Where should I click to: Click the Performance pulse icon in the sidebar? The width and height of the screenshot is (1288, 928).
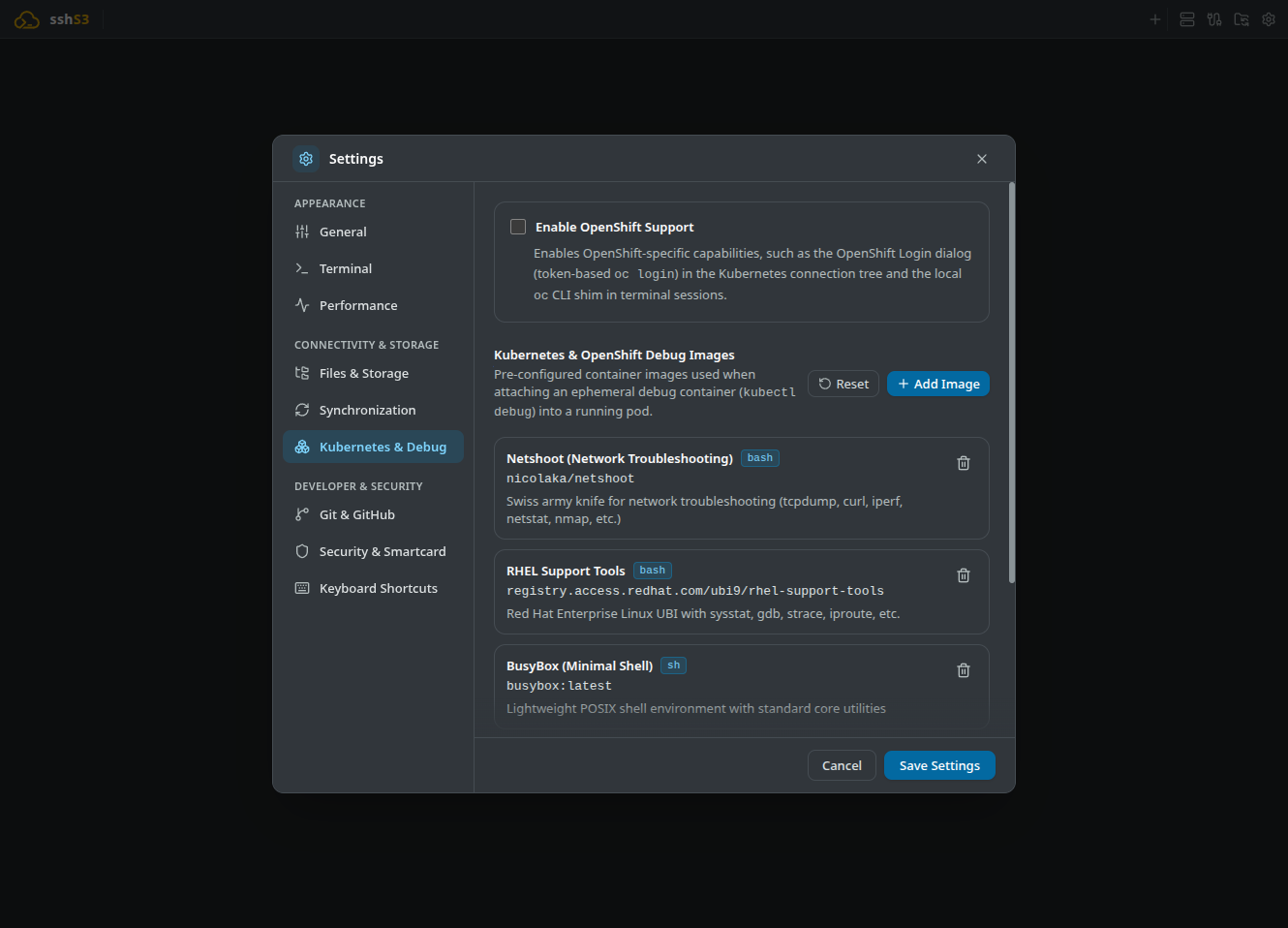pyautogui.click(x=302, y=305)
